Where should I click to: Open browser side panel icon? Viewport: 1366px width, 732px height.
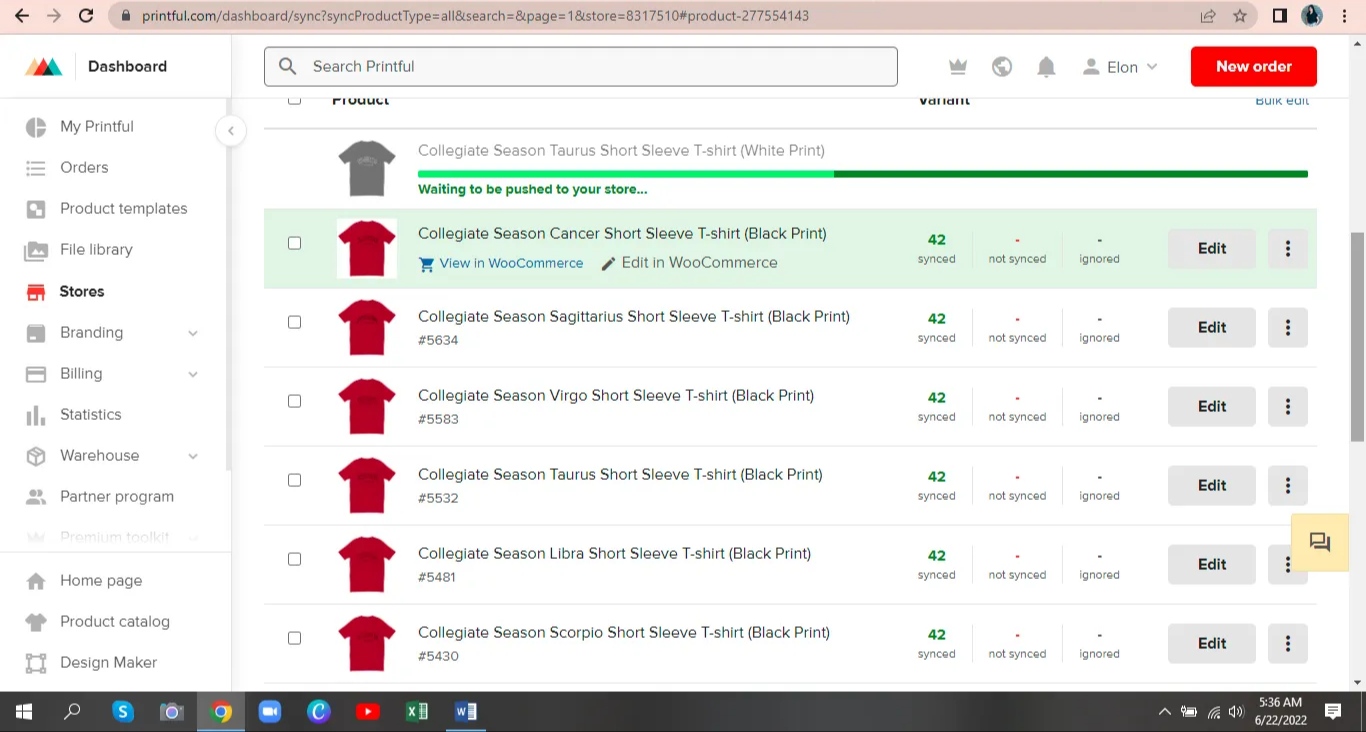(x=1280, y=16)
